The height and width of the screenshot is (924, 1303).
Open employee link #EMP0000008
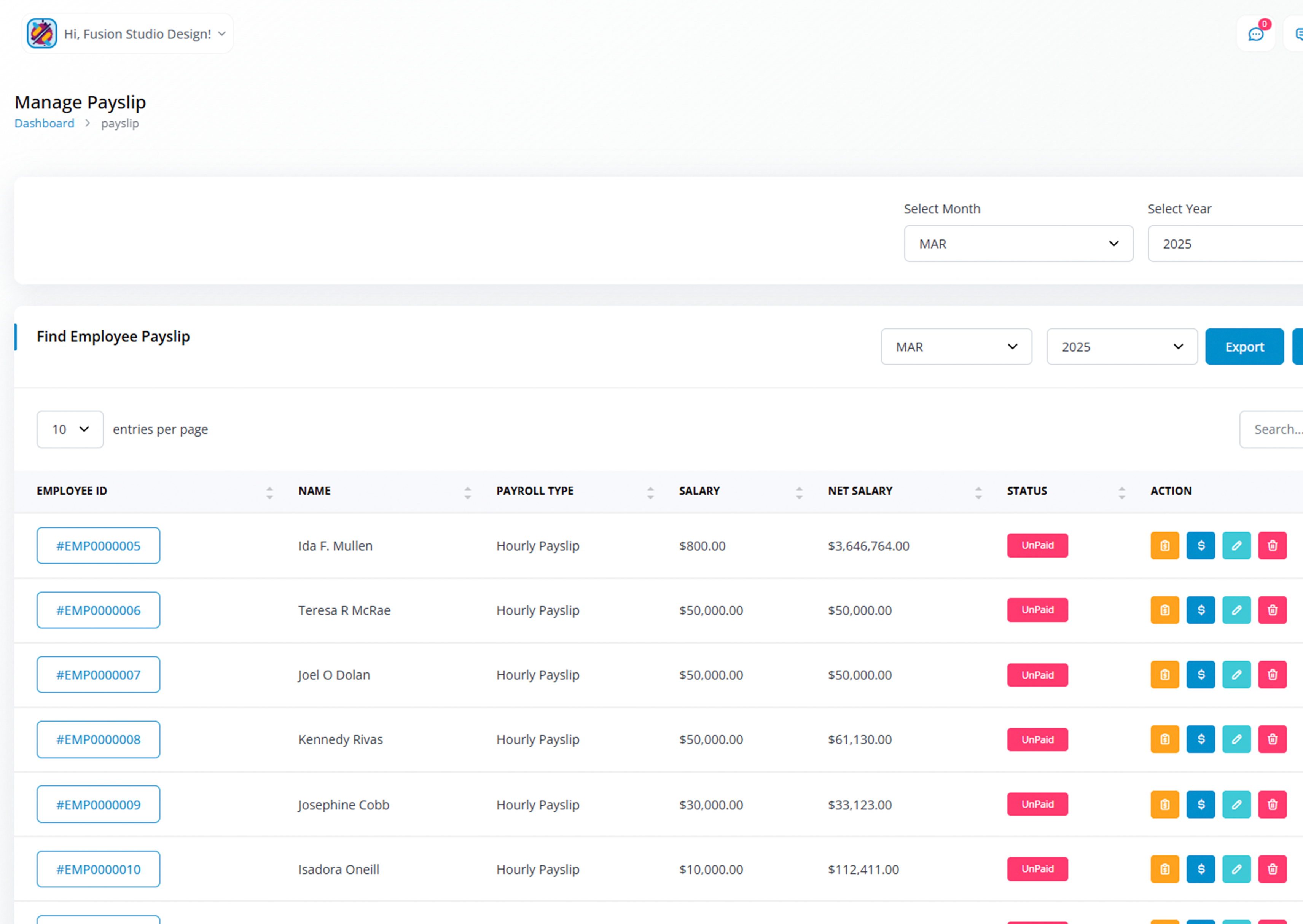click(x=99, y=740)
